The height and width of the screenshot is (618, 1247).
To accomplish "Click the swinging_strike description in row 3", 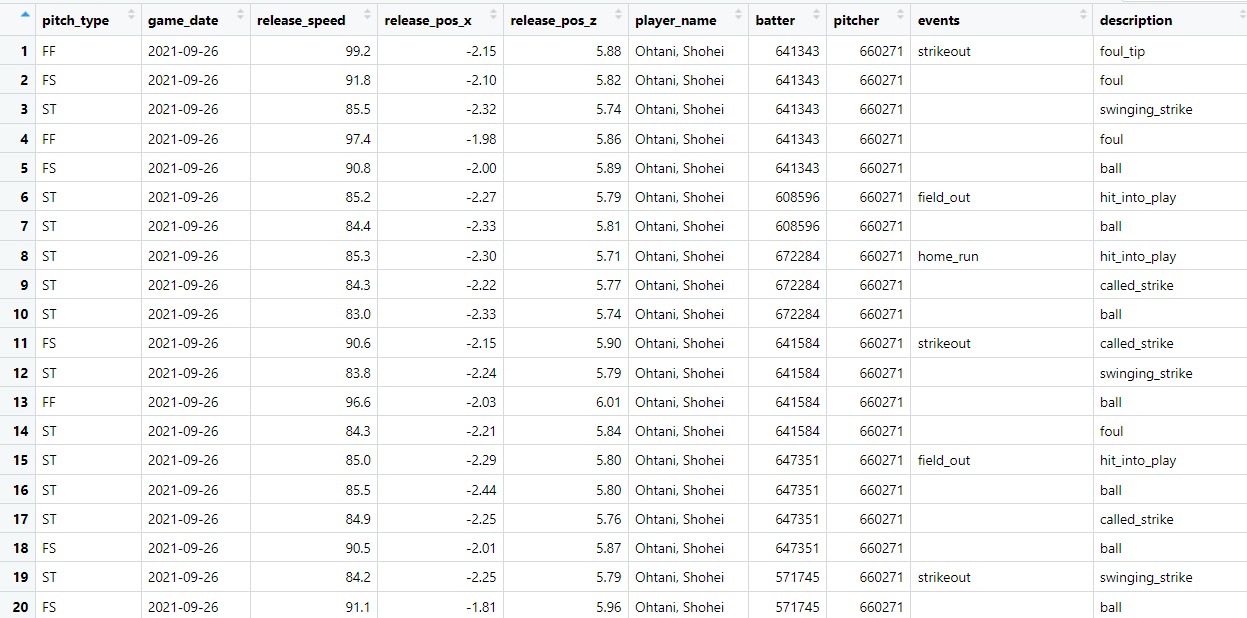I will 1146,109.
